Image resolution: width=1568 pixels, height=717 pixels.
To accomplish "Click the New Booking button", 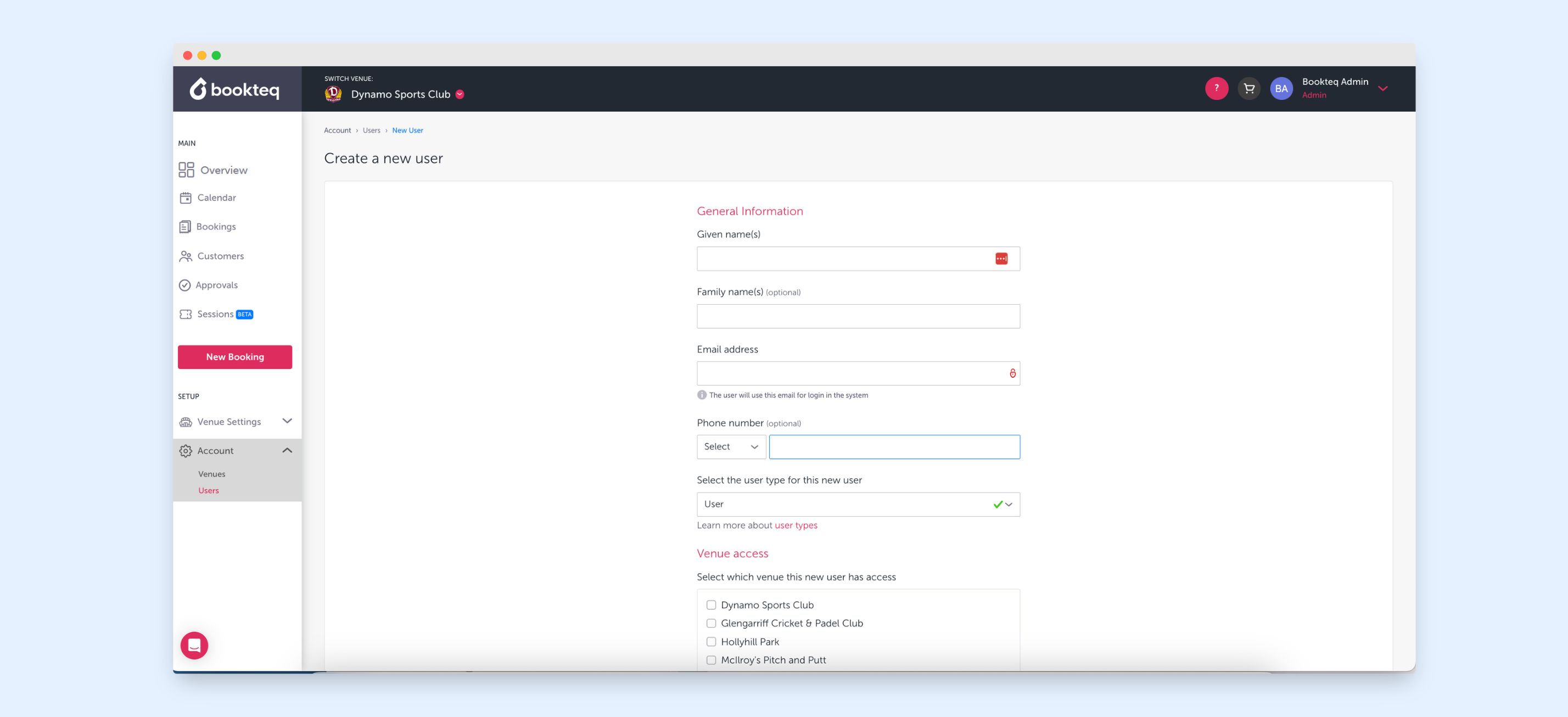I will point(234,357).
